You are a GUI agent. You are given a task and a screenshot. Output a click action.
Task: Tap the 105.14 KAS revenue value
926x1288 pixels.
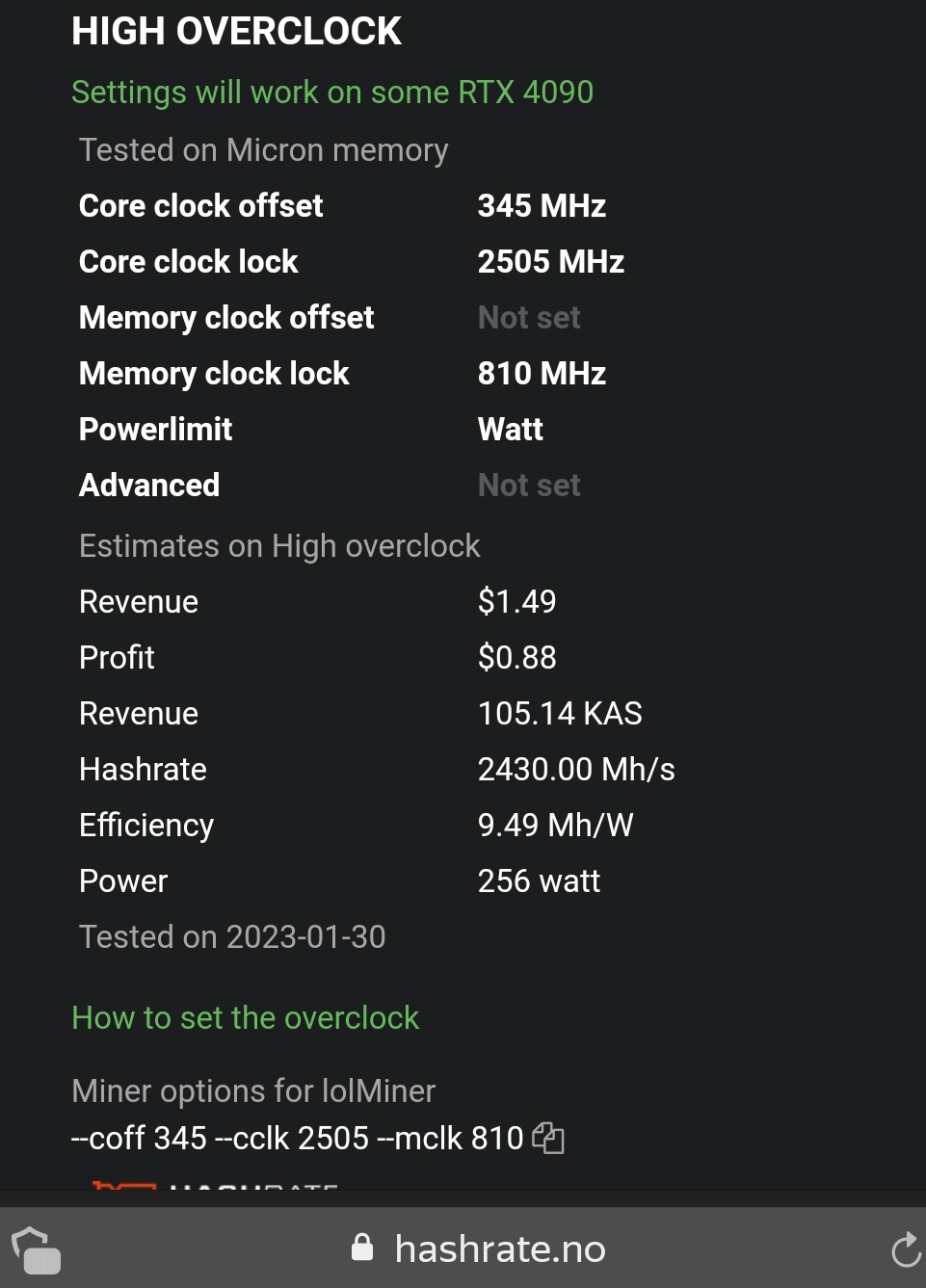pos(560,714)
